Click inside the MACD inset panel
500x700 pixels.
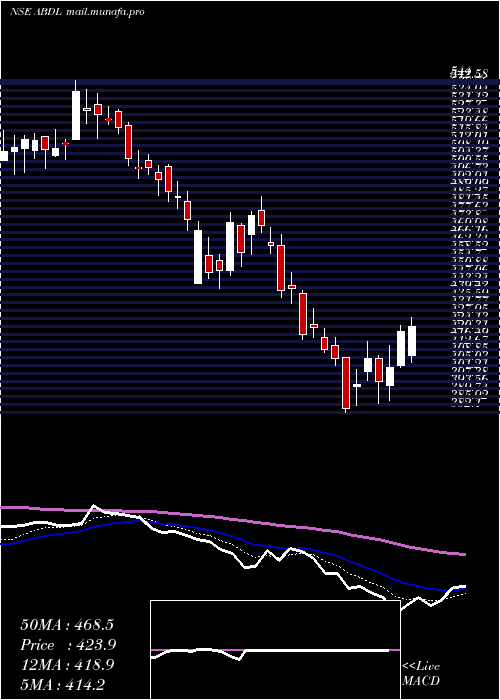[x=275, y=650]
